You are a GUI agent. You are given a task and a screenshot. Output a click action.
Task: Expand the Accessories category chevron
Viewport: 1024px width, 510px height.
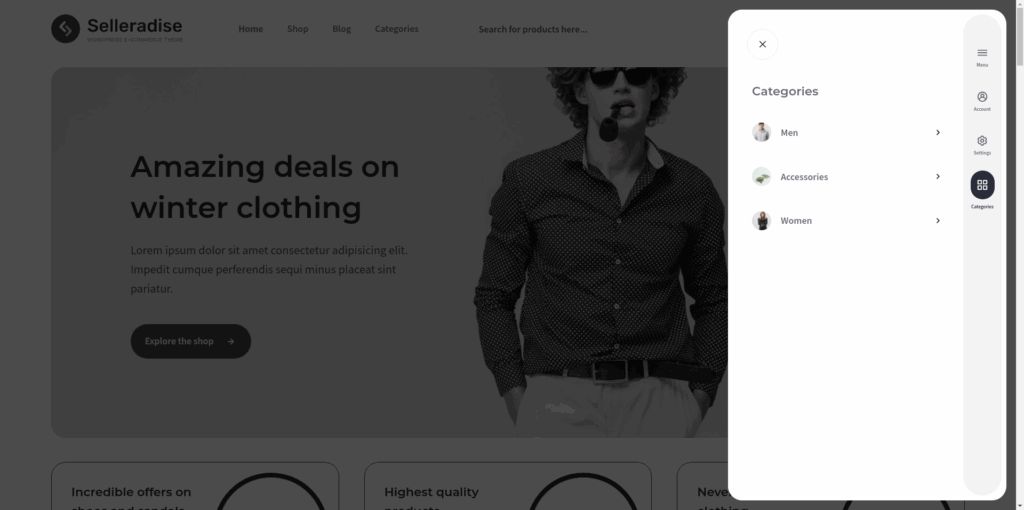click(x=938, y=176)
